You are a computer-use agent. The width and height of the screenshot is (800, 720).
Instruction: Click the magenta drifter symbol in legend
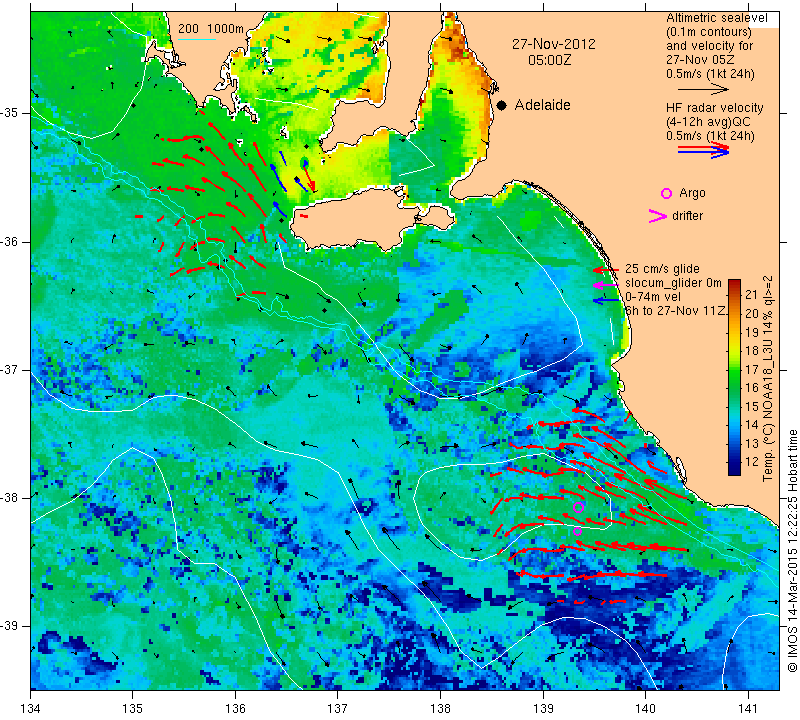click(x=658, y=216)
